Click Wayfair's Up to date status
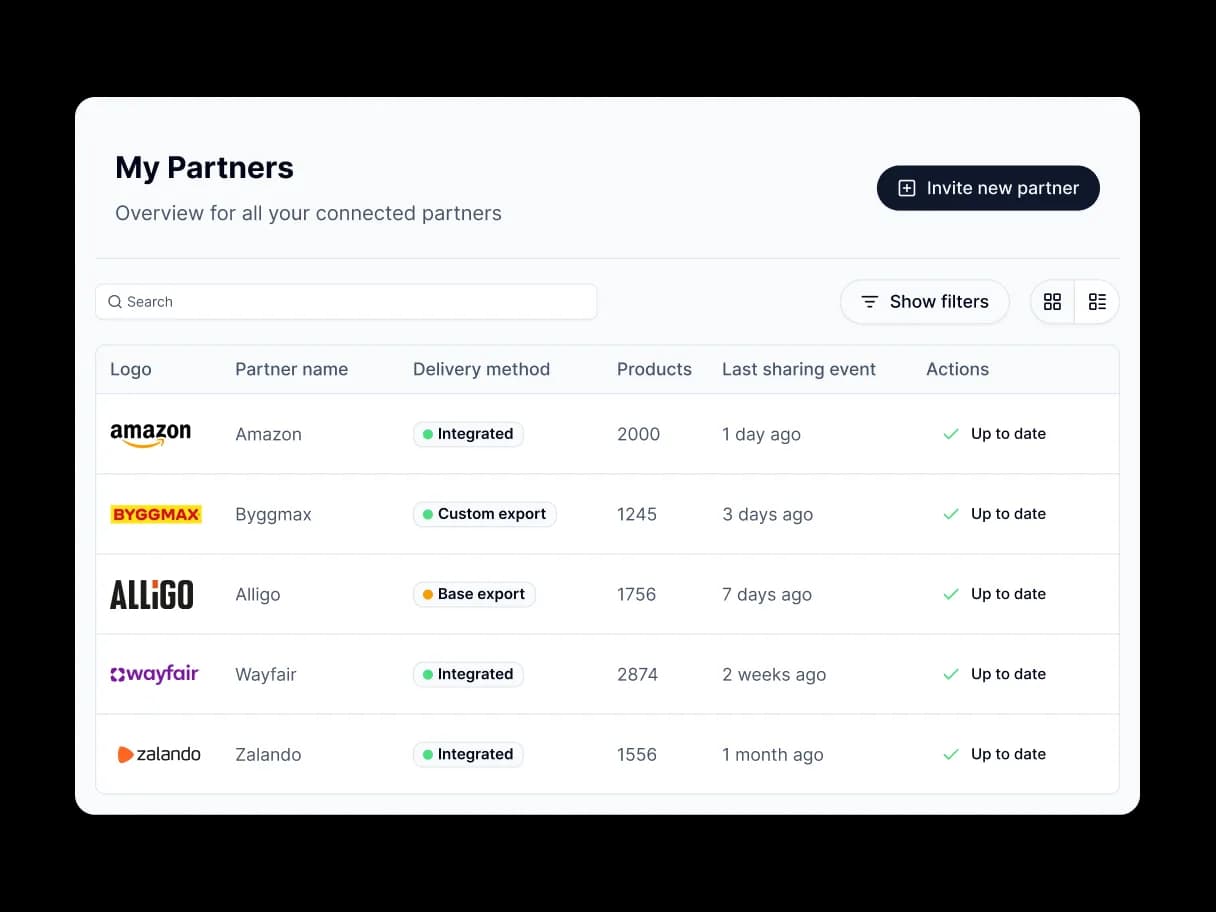 pos(1007,674)
